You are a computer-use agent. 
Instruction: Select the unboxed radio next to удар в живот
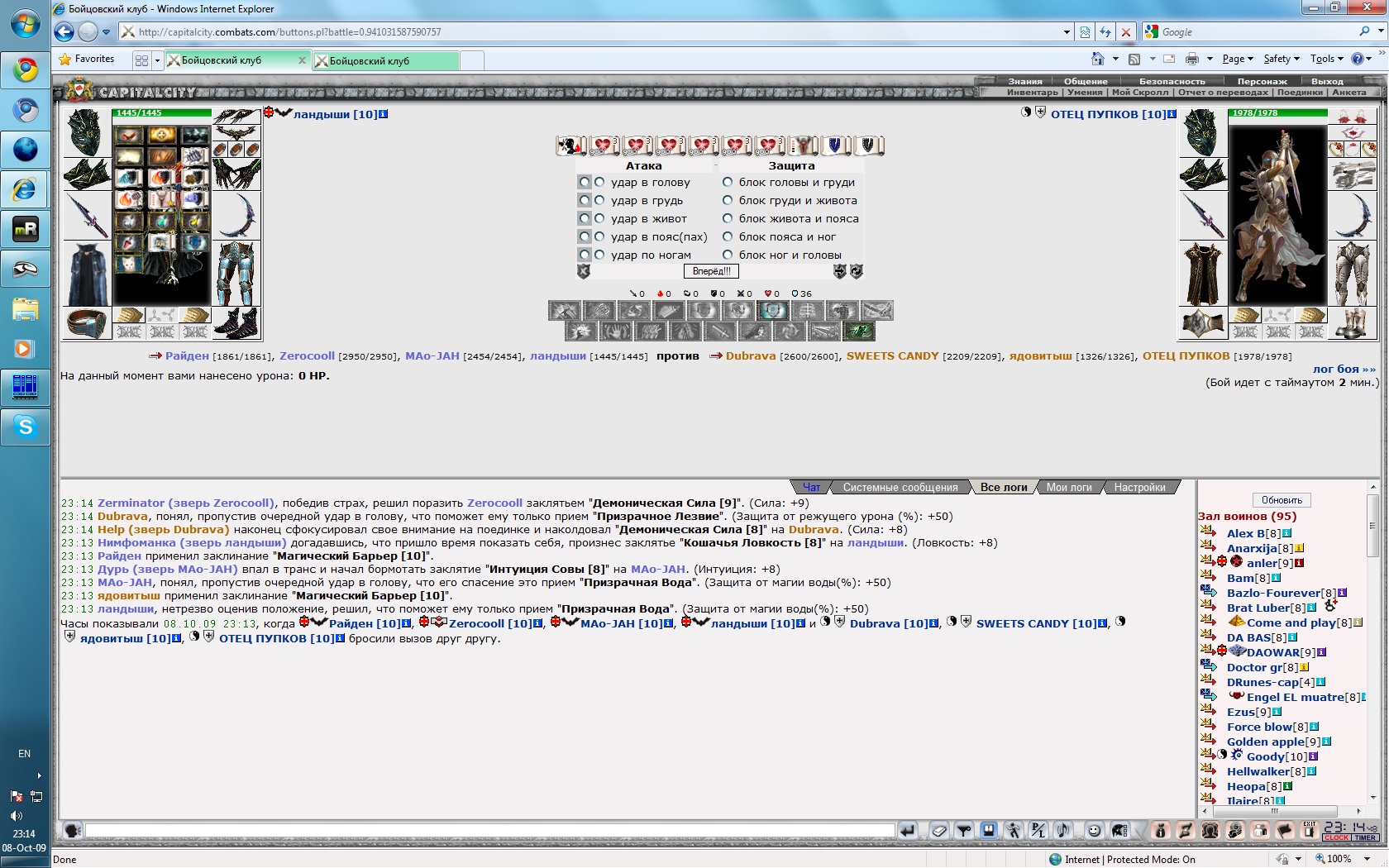coord(599,218)
